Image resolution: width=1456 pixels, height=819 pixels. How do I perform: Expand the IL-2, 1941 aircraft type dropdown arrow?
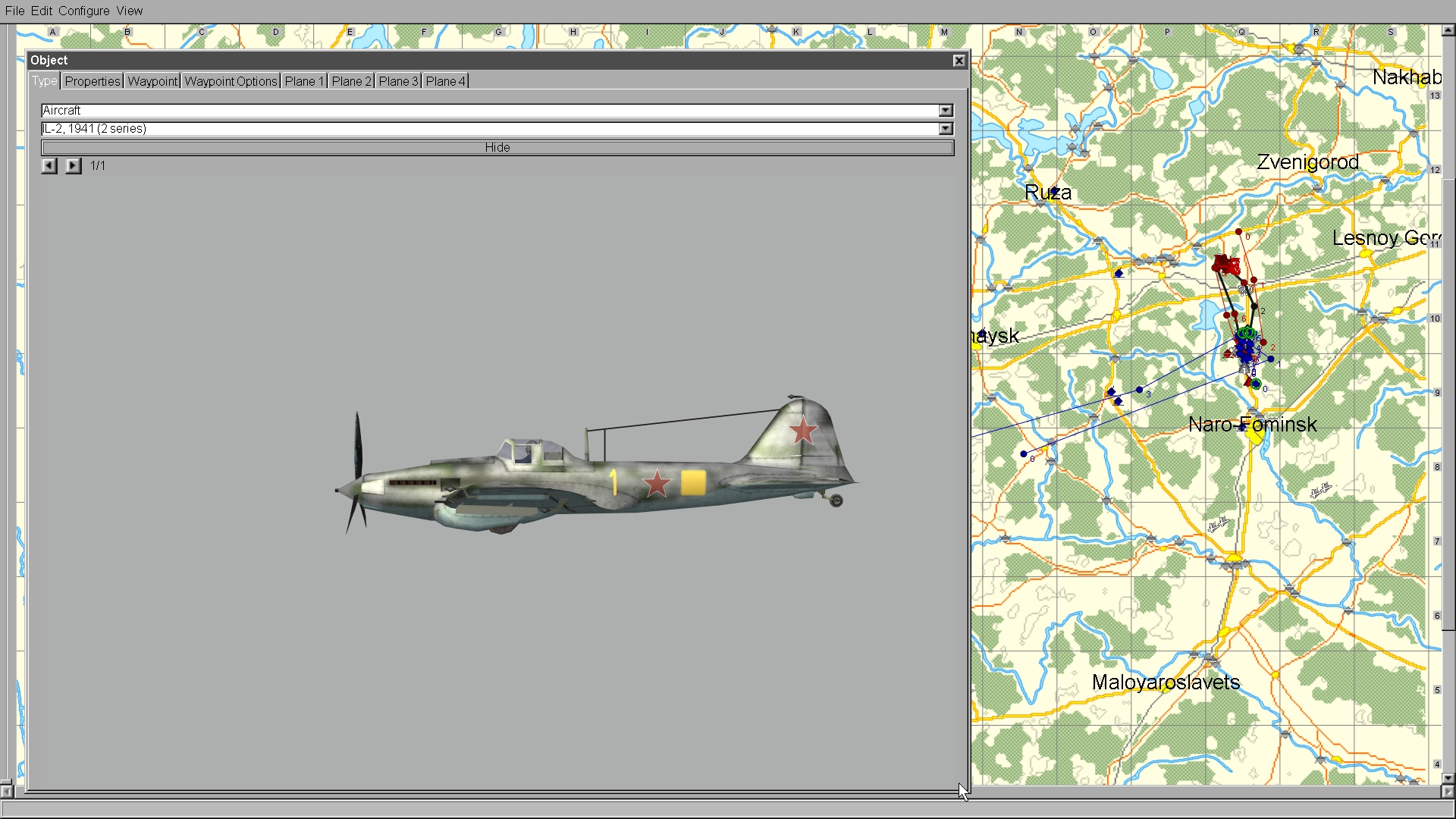[945, 129]
